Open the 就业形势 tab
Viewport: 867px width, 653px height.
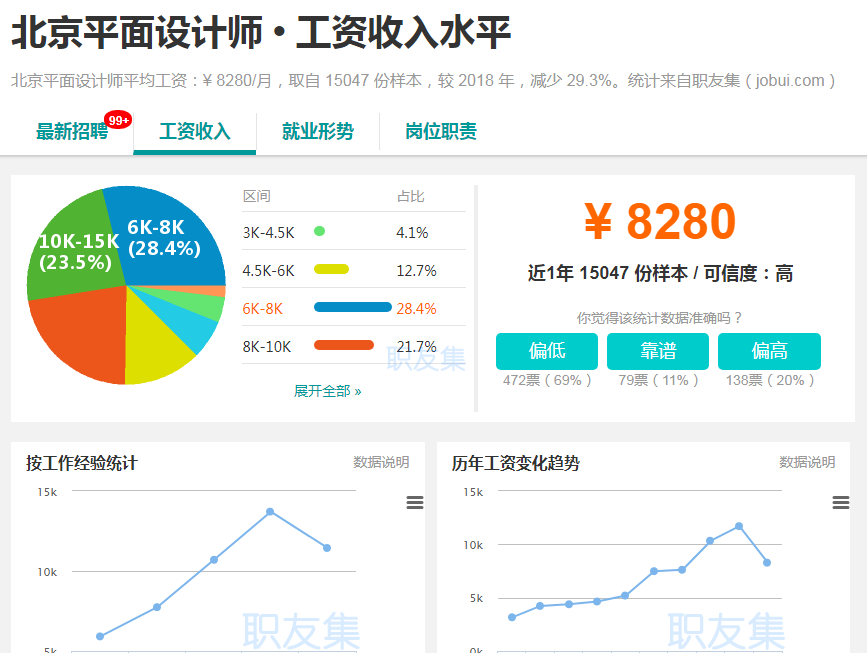pos(318,131)
